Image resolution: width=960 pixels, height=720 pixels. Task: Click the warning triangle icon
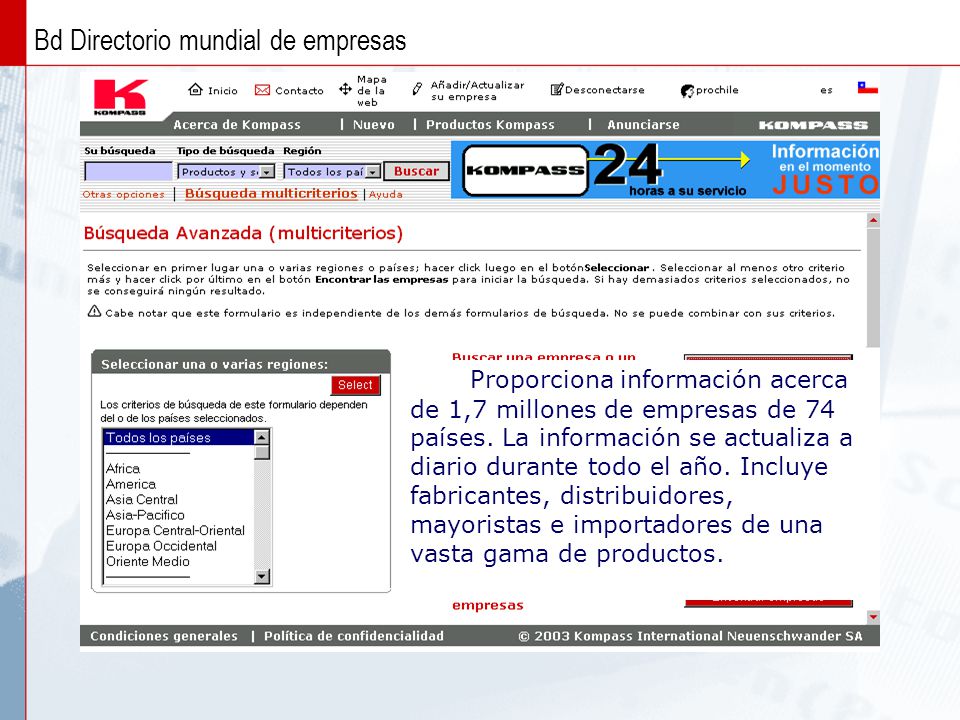[94, 311]
